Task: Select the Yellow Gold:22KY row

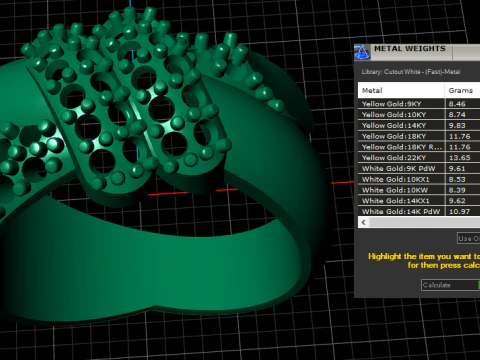Action: pos(419,158)
